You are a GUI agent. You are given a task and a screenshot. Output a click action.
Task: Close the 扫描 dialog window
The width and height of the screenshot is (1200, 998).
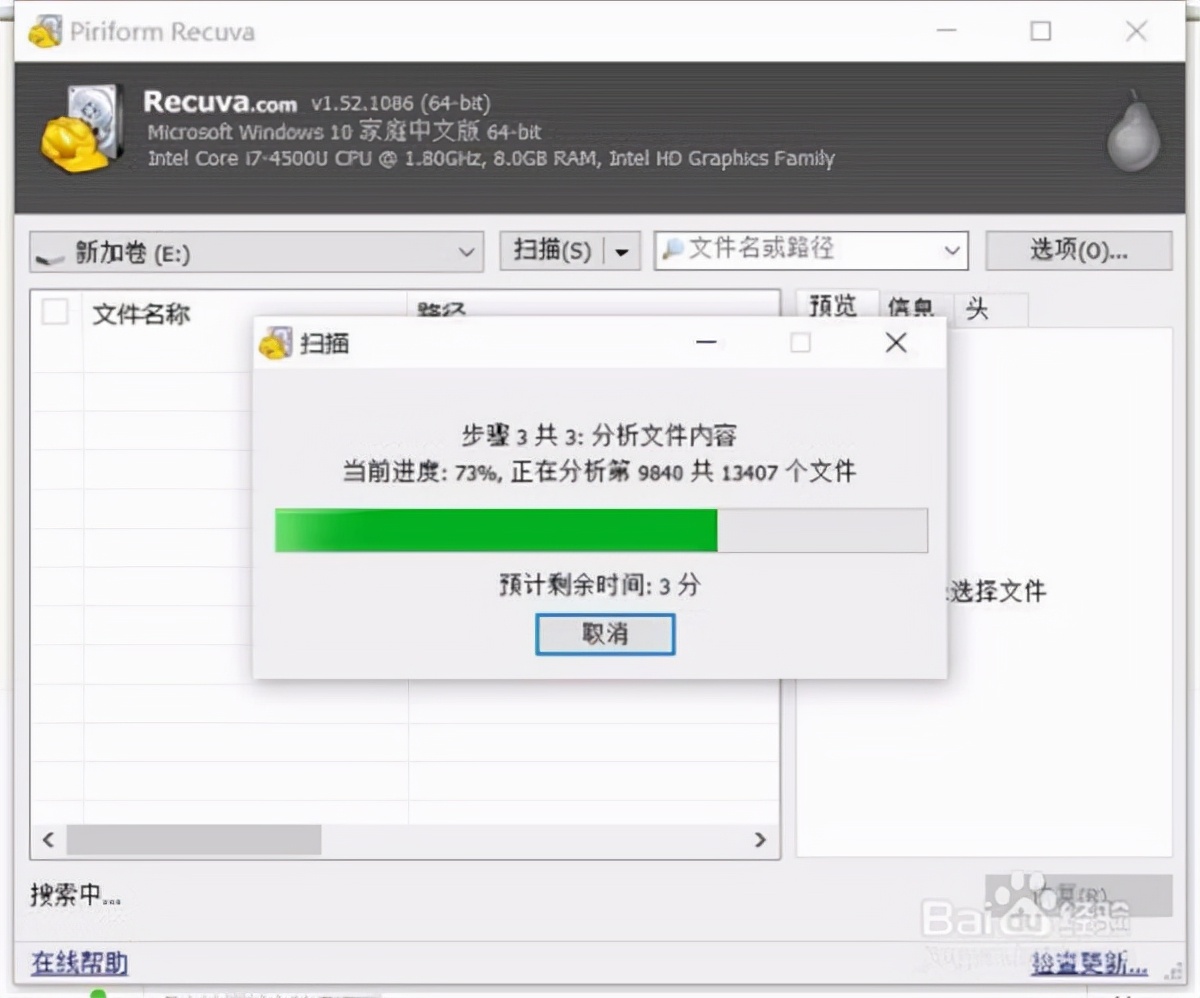(897, 343)
